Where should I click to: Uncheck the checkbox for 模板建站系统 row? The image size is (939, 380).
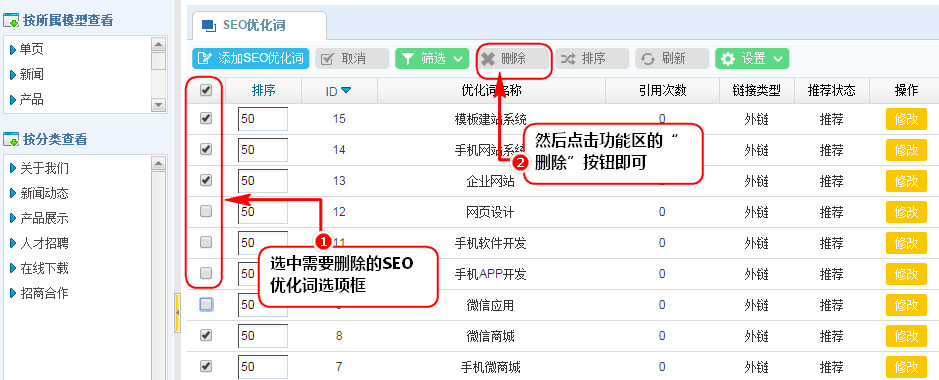(205, 118)
